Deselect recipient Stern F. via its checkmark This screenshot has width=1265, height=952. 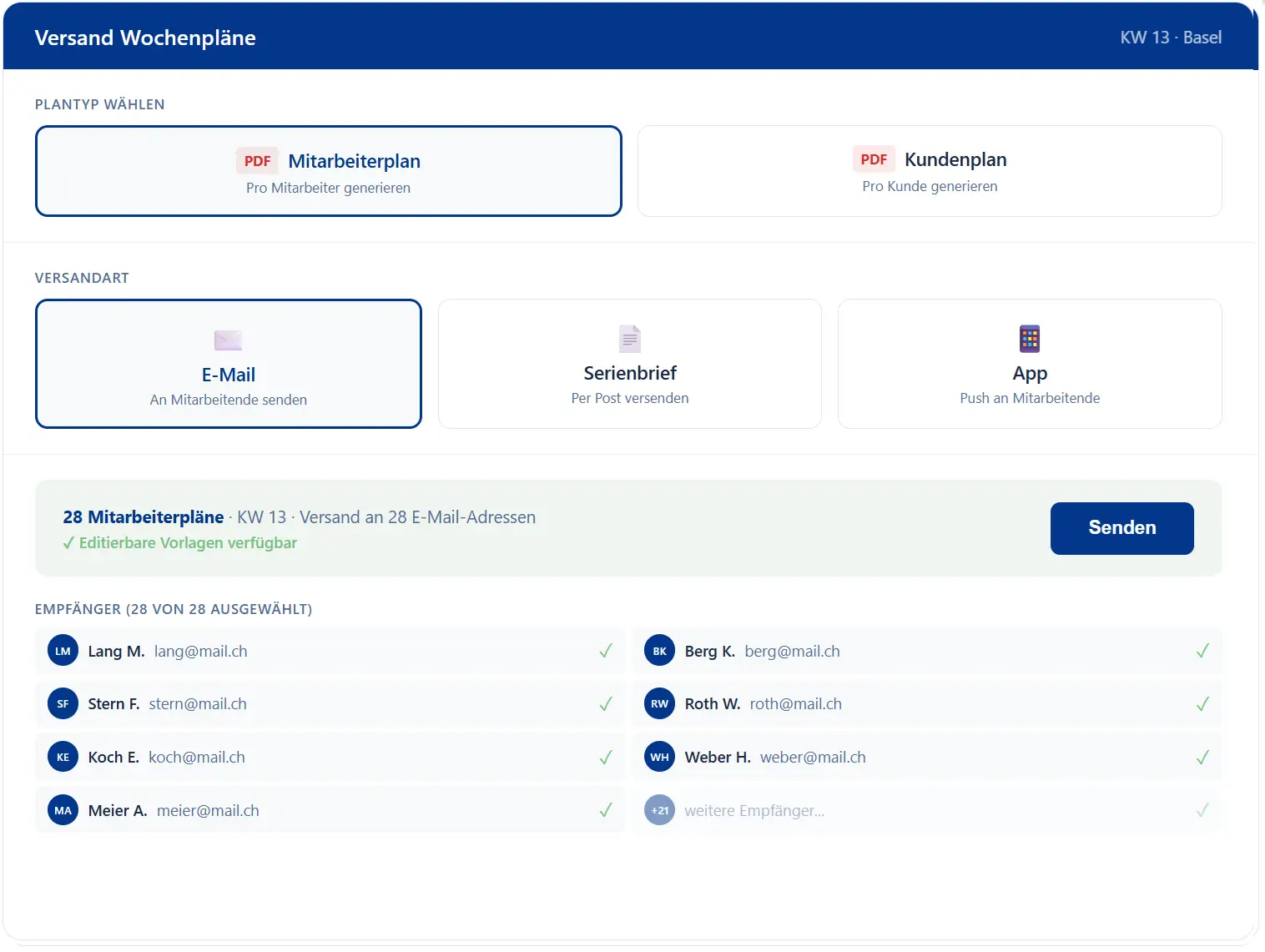tap(606, 704)
